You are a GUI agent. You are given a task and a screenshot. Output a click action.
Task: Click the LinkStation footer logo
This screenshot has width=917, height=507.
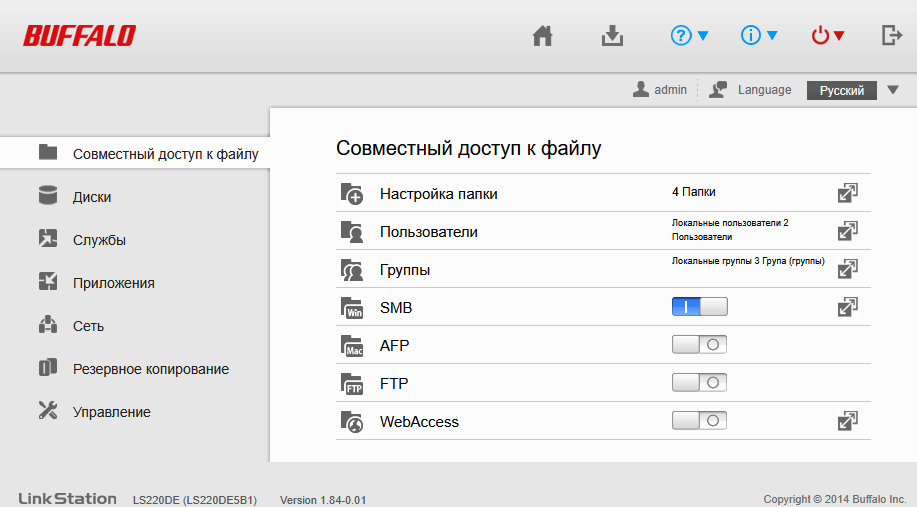point(67,499)
